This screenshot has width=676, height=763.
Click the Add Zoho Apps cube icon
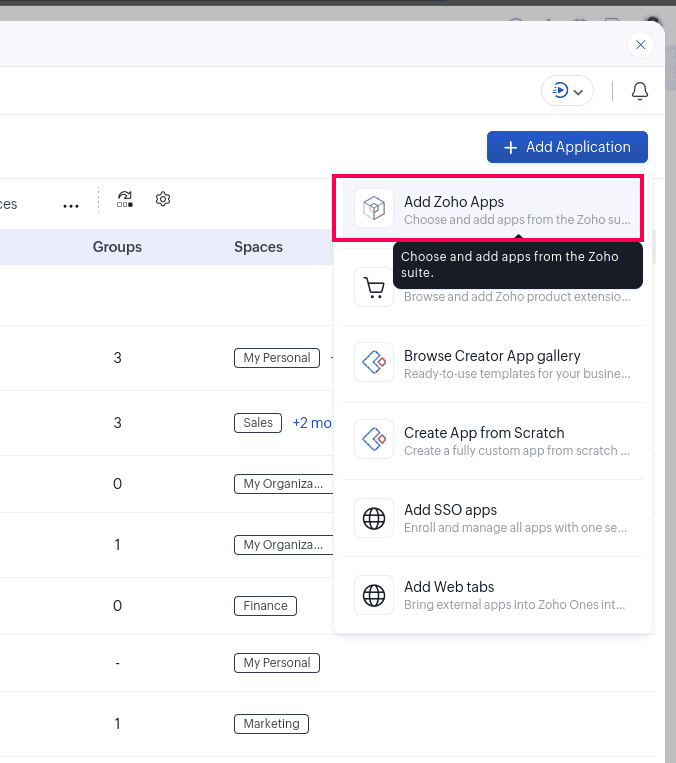pyautogui.click(x=373, y=209)
